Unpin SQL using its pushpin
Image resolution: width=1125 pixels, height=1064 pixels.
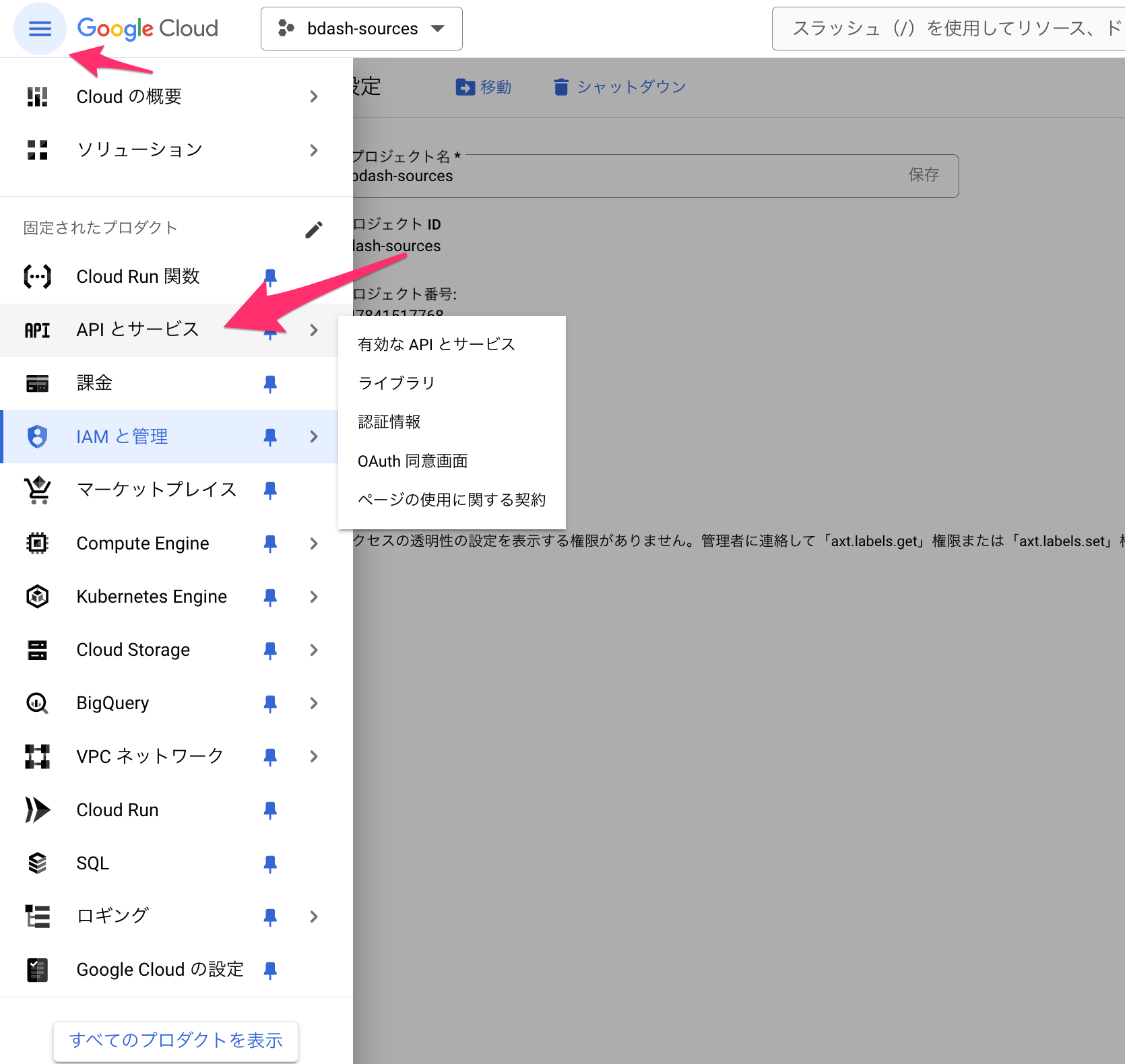click(270, 863)
